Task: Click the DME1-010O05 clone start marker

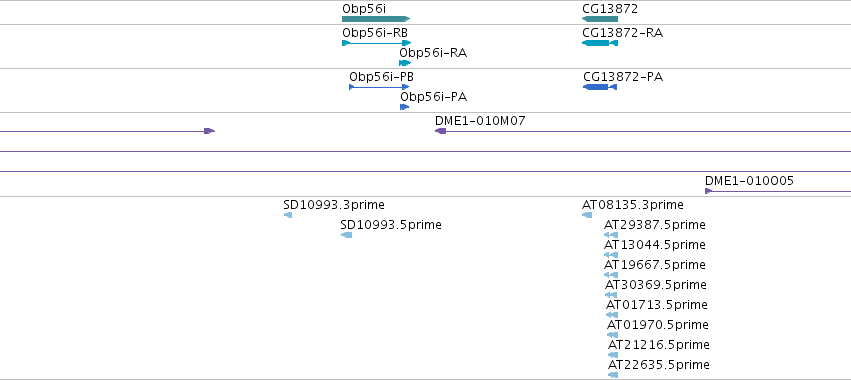Action: (x=708, y=191)
